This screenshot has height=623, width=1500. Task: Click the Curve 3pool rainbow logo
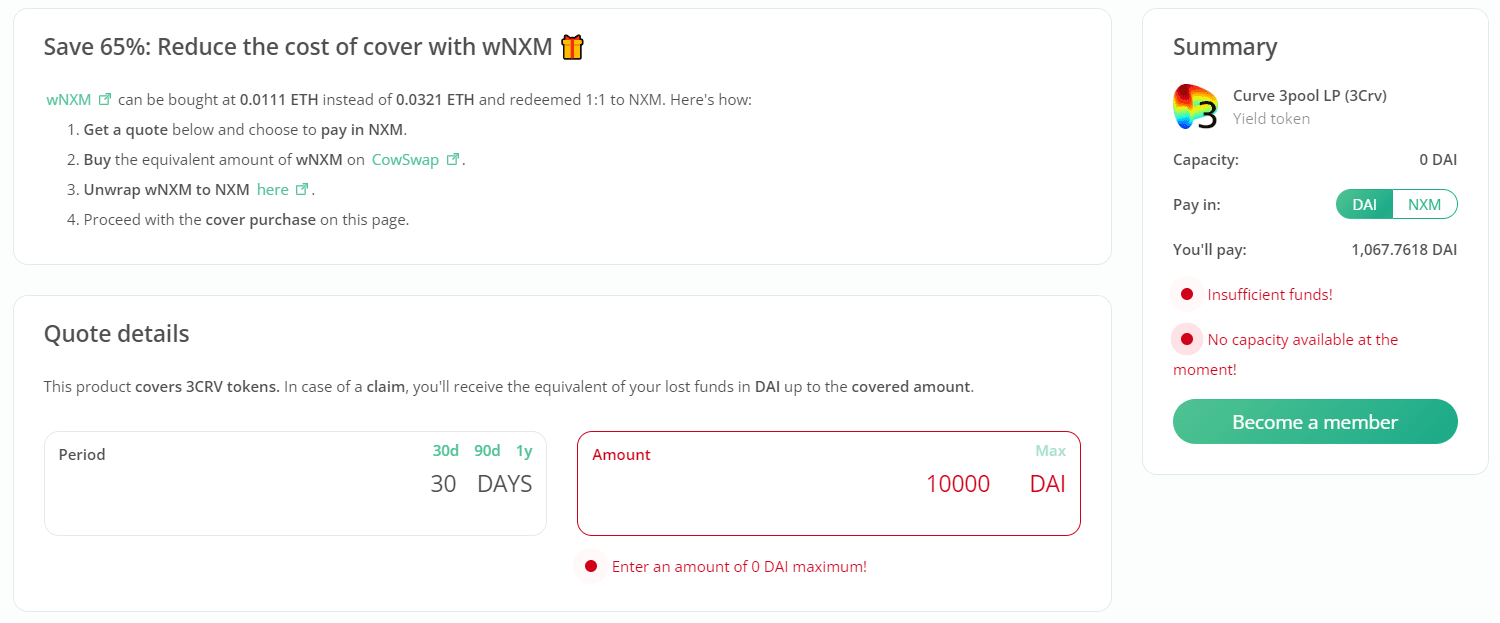[x=1195, y=107]
